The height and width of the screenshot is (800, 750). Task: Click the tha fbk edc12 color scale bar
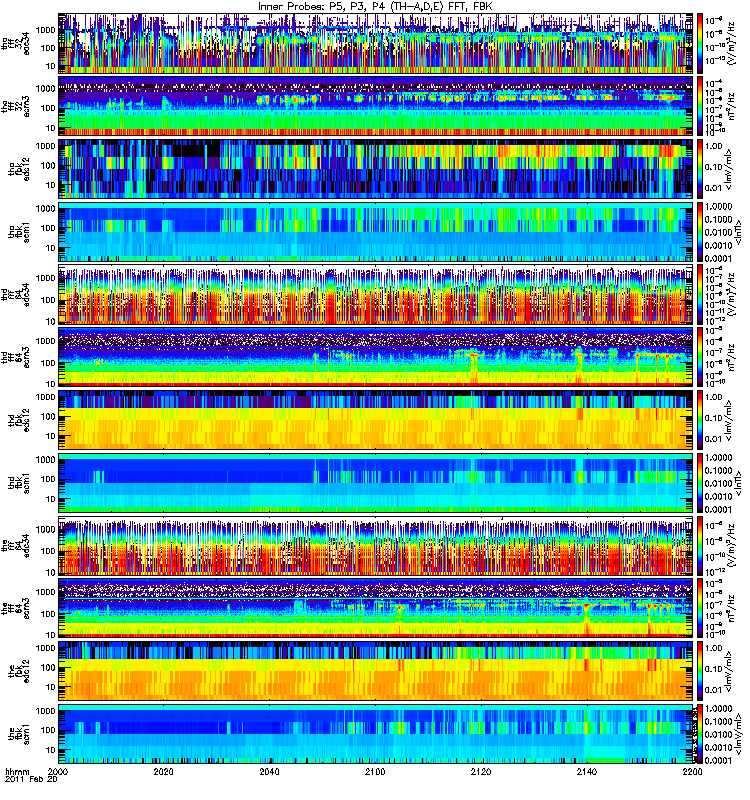click(700, 169)
